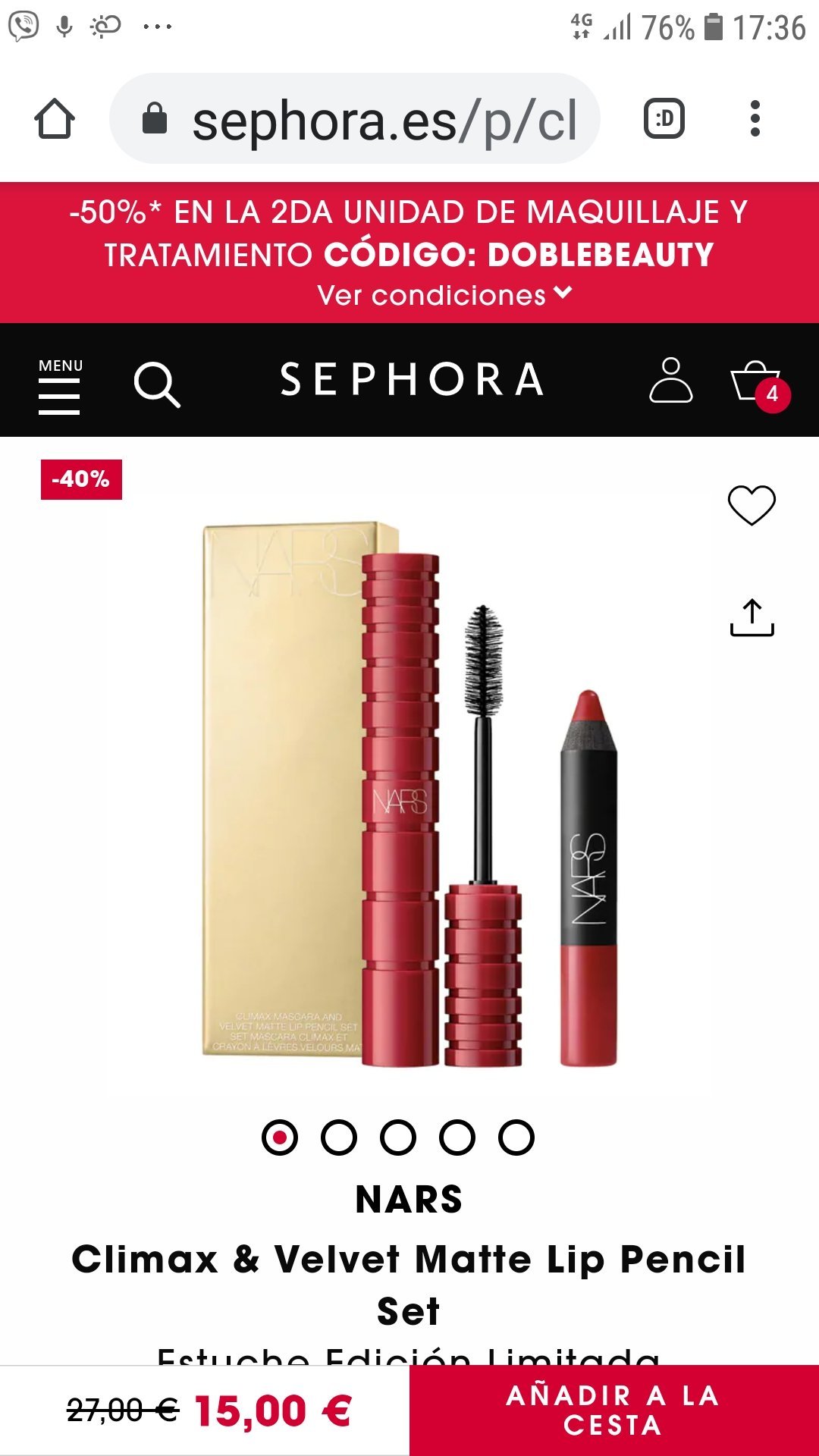This screenshot has height=1456, width=819.
Task: Tap the browser home icon
Action: pos(55,119)
